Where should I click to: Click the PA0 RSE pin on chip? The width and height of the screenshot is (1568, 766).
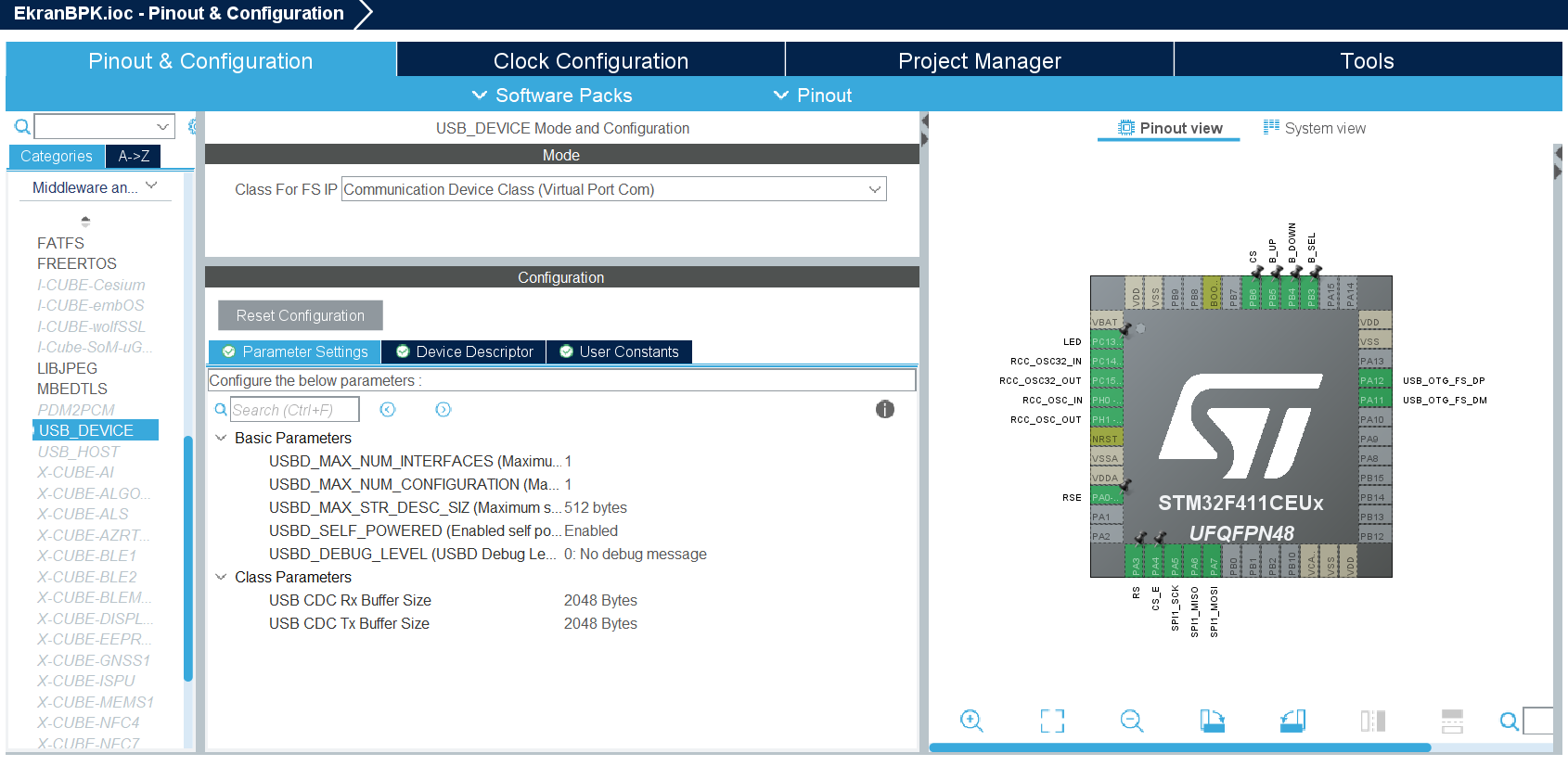click(x=1107, y=497)
